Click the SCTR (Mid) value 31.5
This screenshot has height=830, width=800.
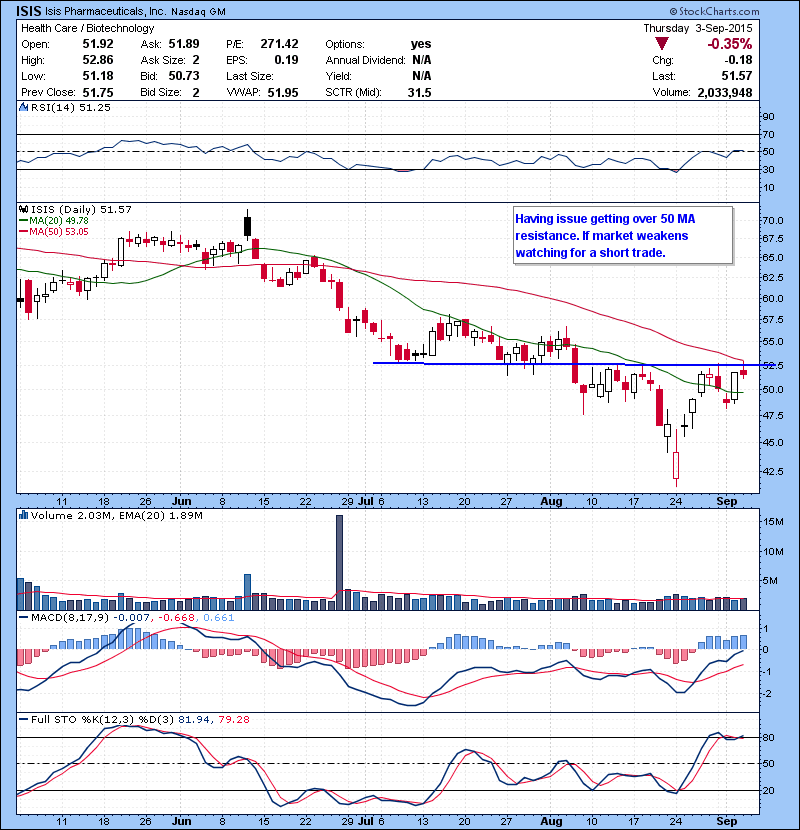pos(420,92)
